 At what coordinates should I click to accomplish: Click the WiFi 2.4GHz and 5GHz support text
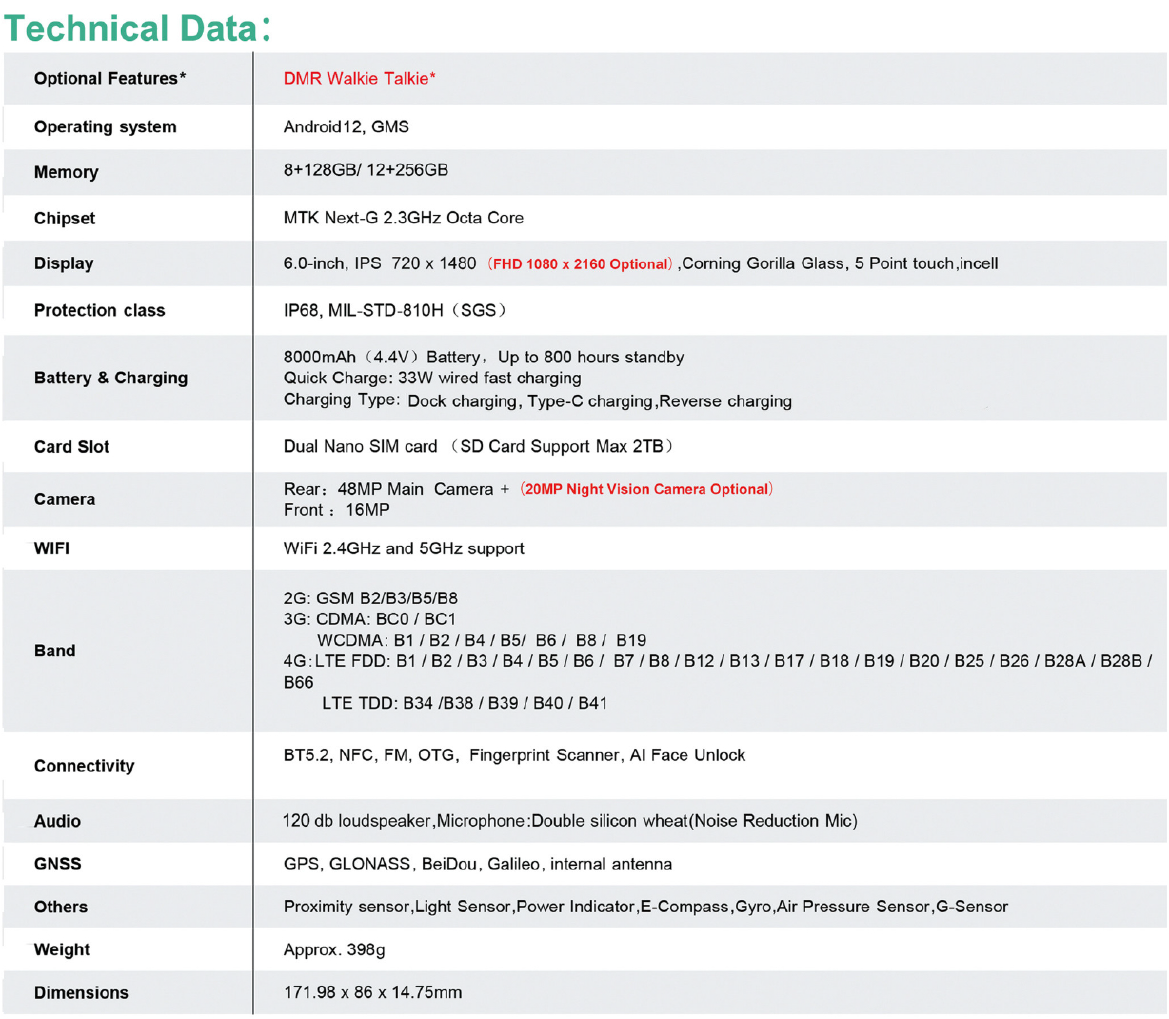pyautogui.click(x=404, y=549)
